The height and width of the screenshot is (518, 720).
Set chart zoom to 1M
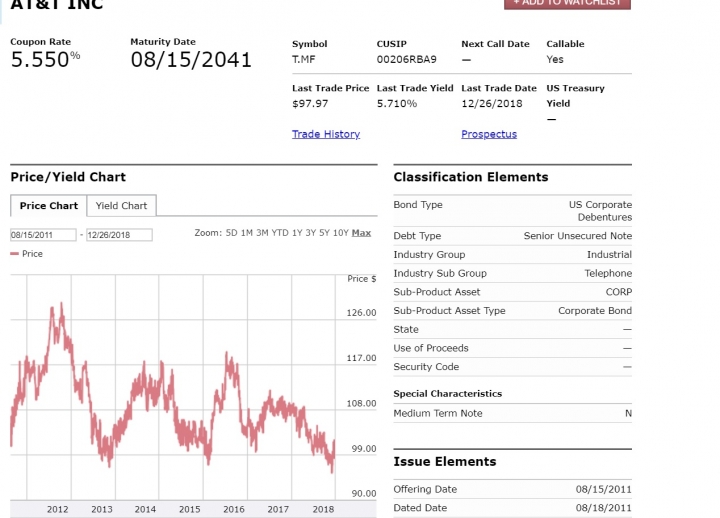point(247,233)
